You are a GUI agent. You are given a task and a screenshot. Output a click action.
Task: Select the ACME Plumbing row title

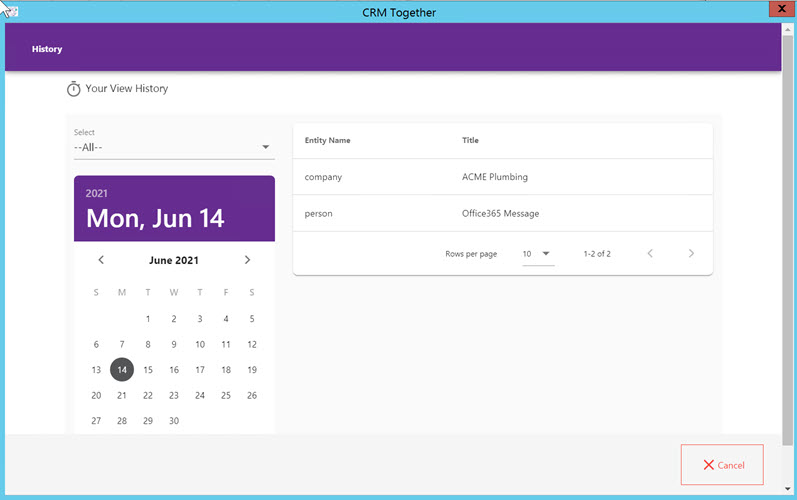[495, 177]
